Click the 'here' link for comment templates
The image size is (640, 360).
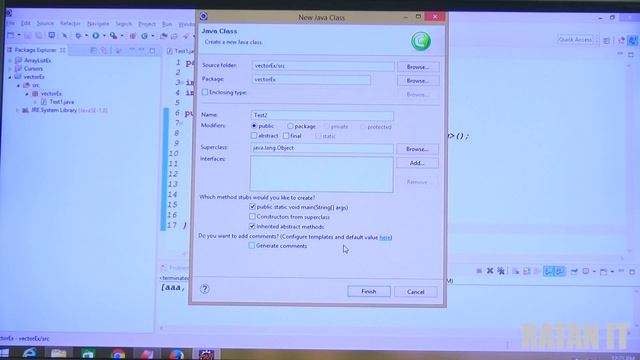point(385,237)
